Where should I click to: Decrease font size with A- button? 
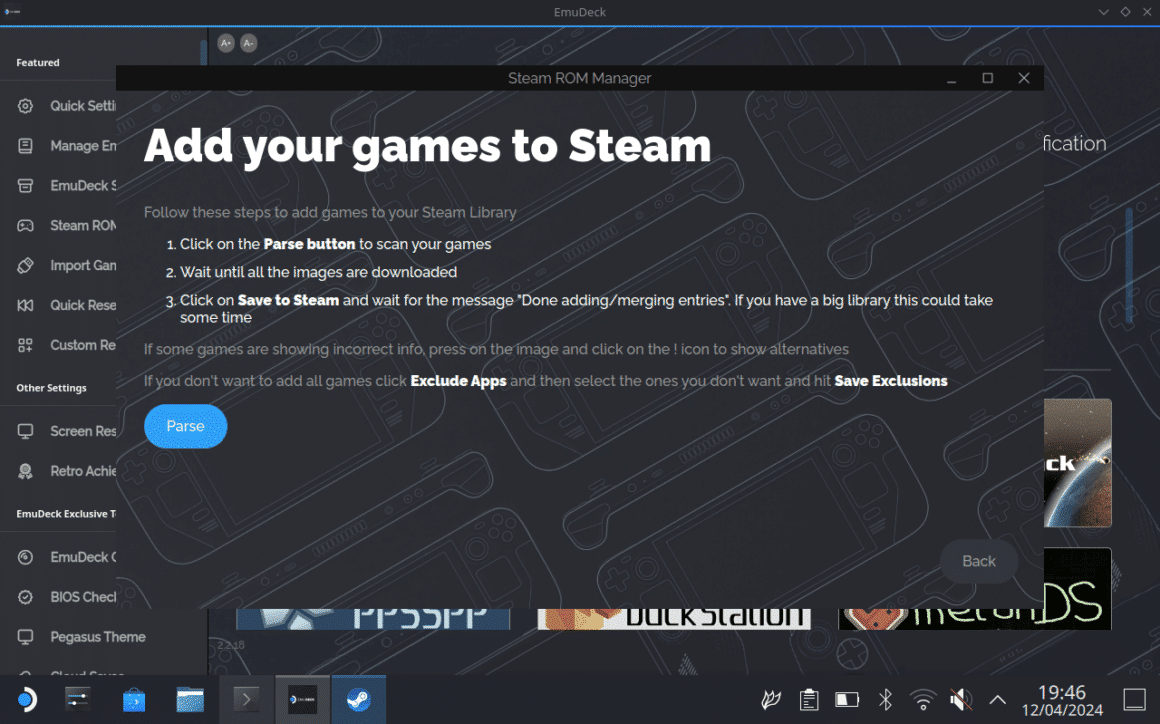[x=249, y=44]
